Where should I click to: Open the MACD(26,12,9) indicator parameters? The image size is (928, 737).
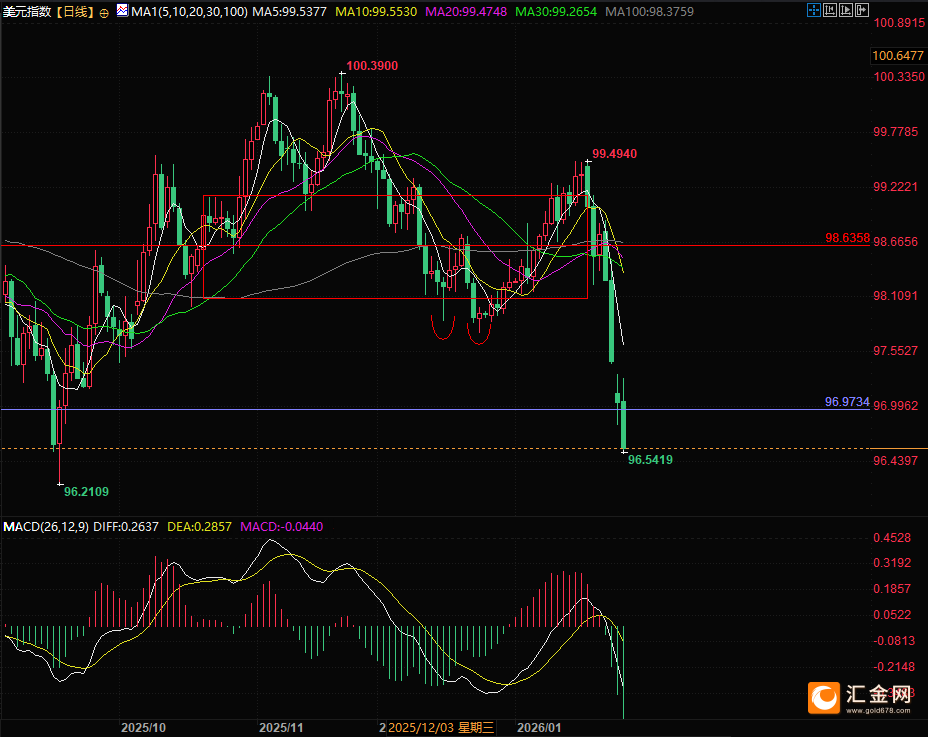point(46,526)
